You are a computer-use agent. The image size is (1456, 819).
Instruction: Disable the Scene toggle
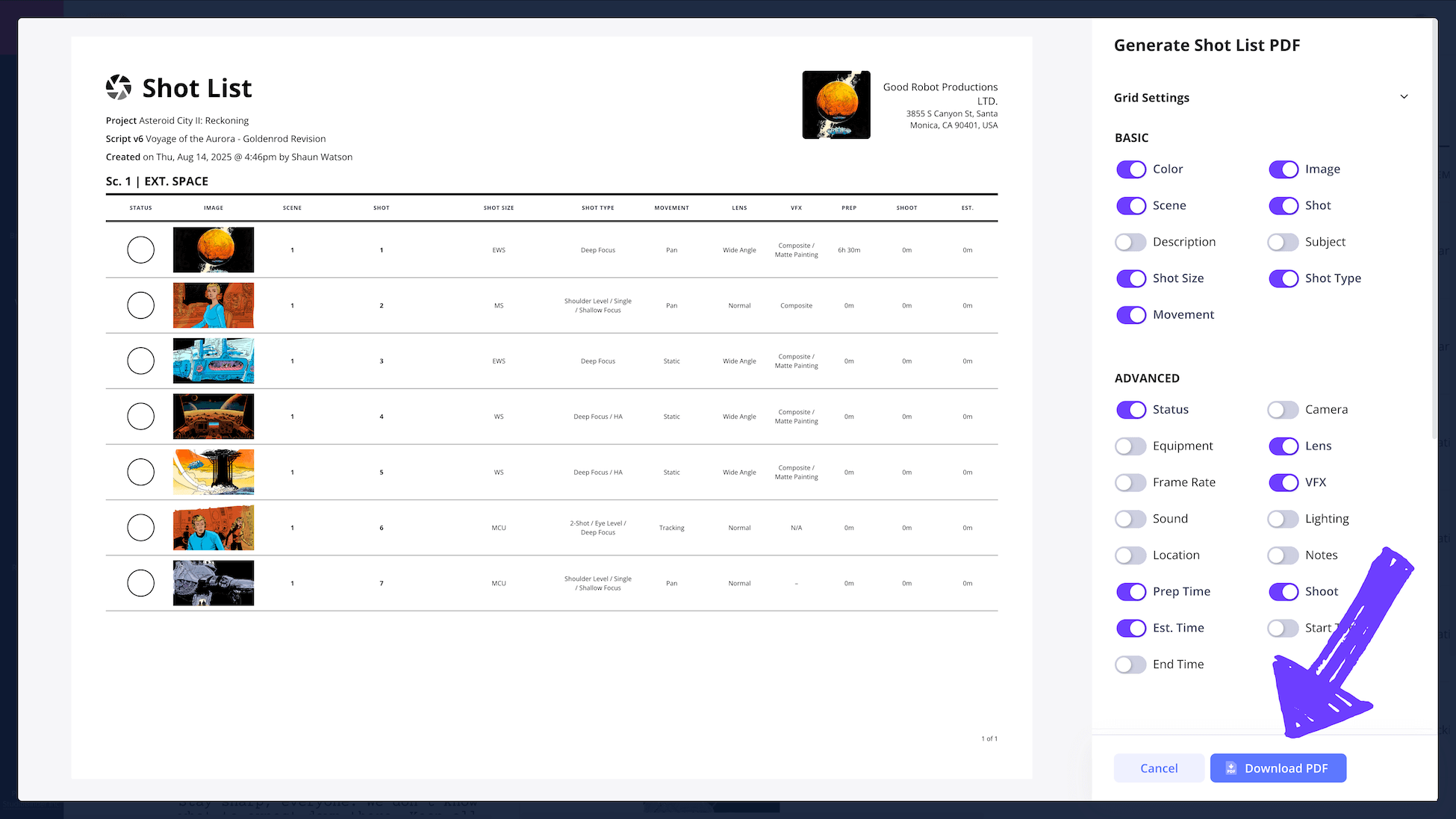pyautogui.click(x=1131, y=206)
